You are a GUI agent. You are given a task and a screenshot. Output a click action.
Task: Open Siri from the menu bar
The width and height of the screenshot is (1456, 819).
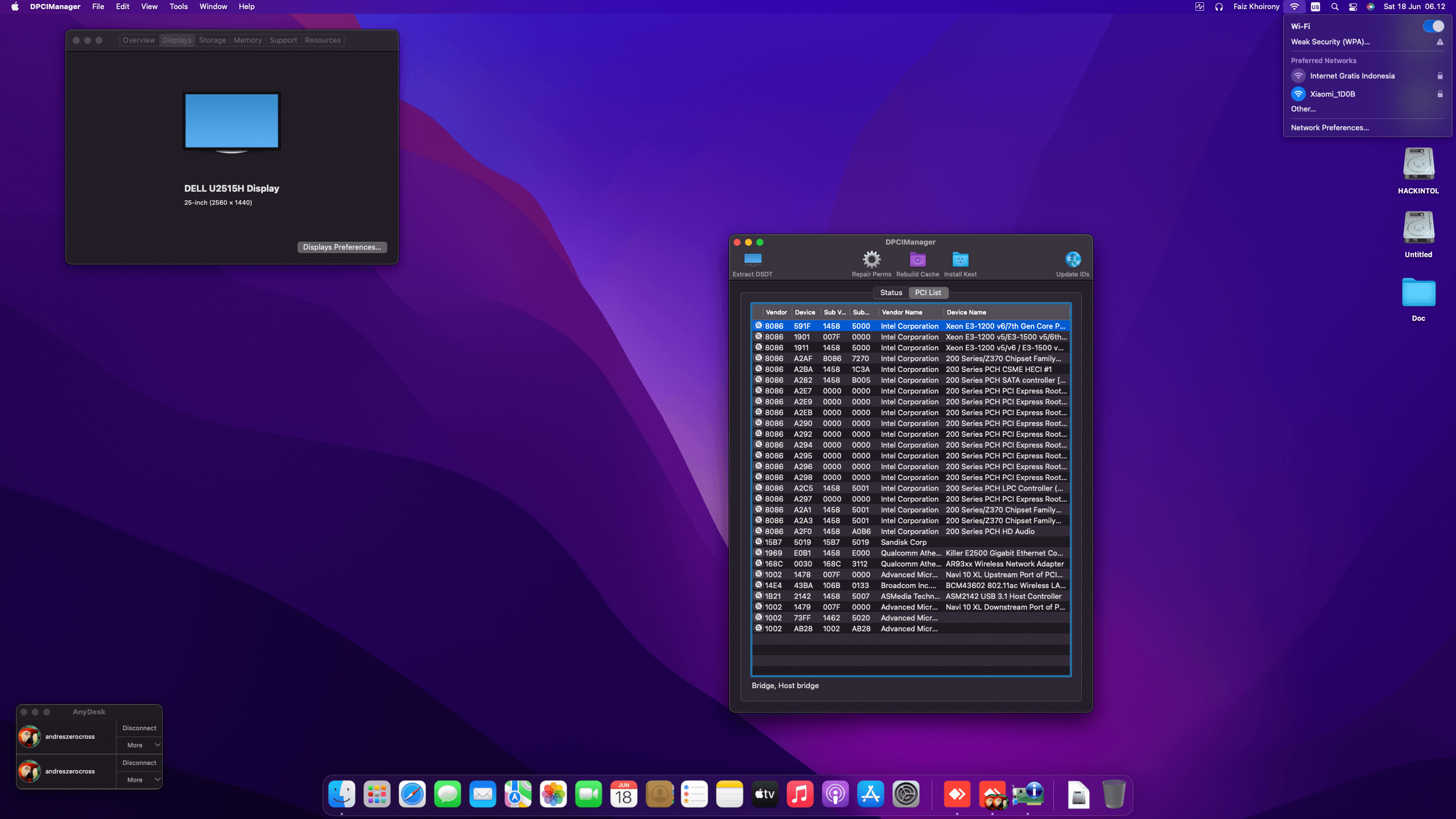point(1371,7)
